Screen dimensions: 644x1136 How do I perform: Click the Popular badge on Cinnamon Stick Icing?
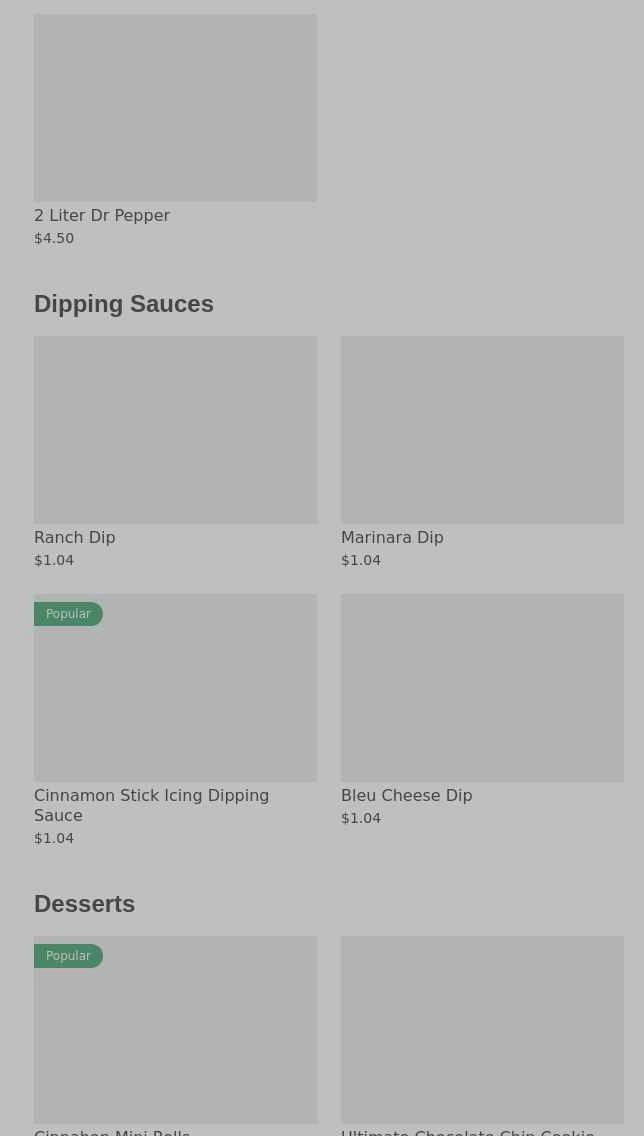68,614
